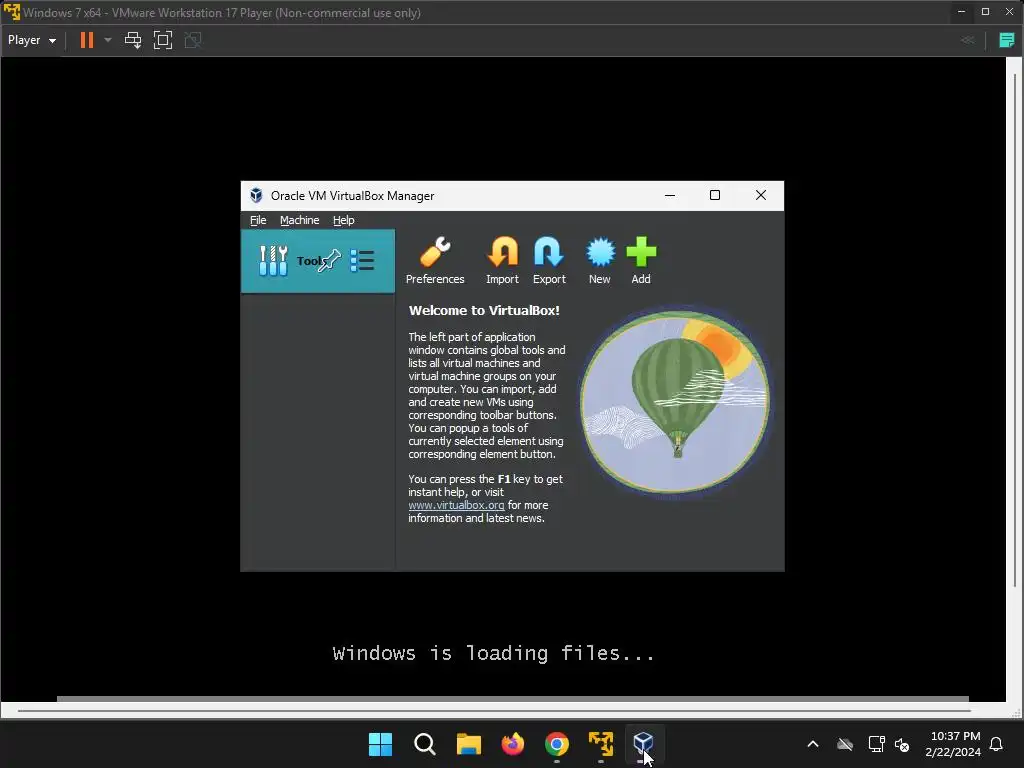Open the Help menu in VirtualBox
The width and height of the screenshot is (1024, 768).
344,220
